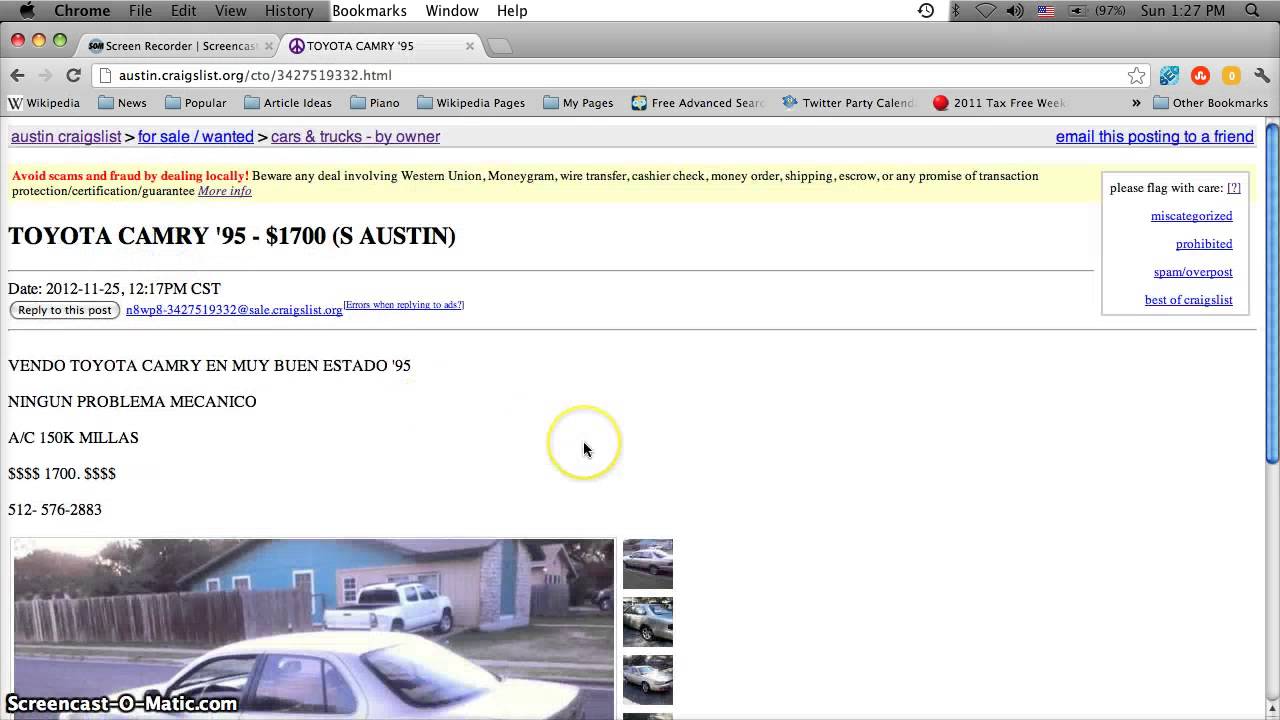The image size is (1280, 720).
Task: Click the browser back arrow
Action: pos(17,75)
